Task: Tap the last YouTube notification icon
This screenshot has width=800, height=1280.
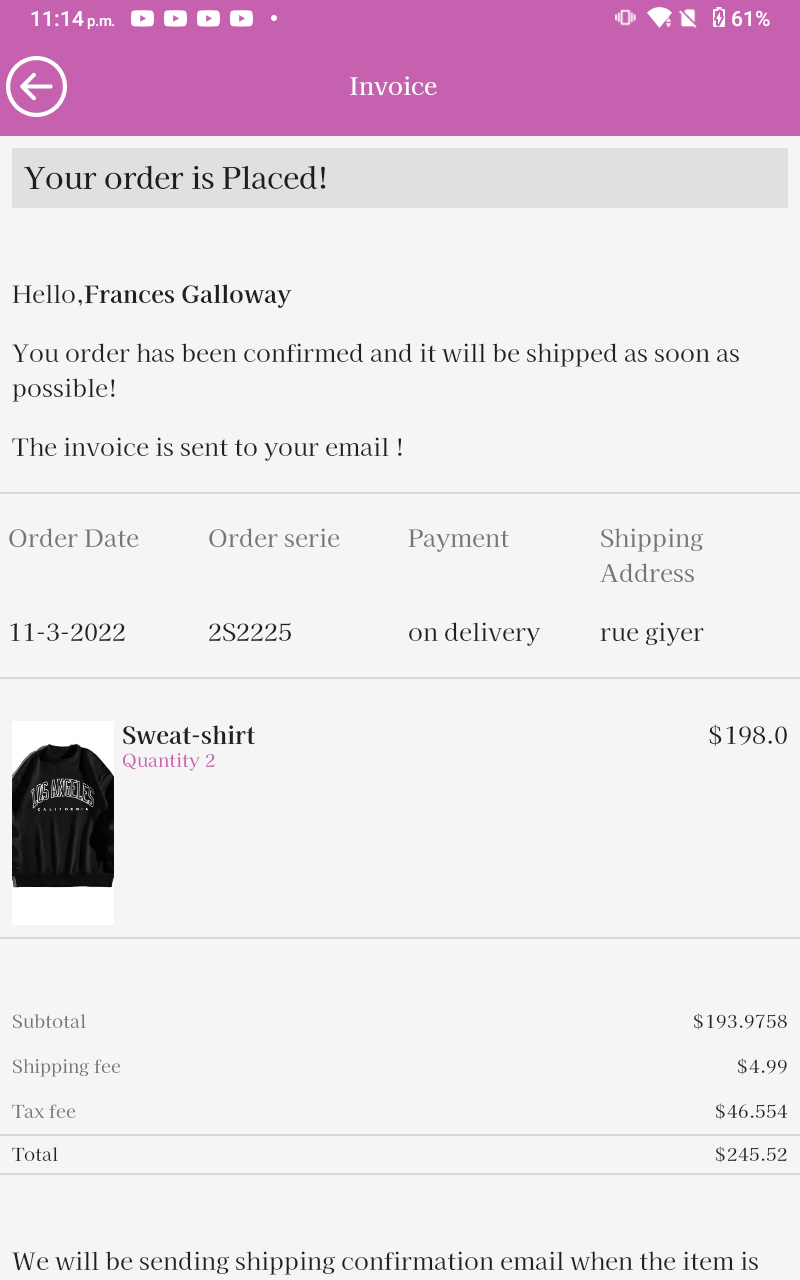Action: click(241, 18)
